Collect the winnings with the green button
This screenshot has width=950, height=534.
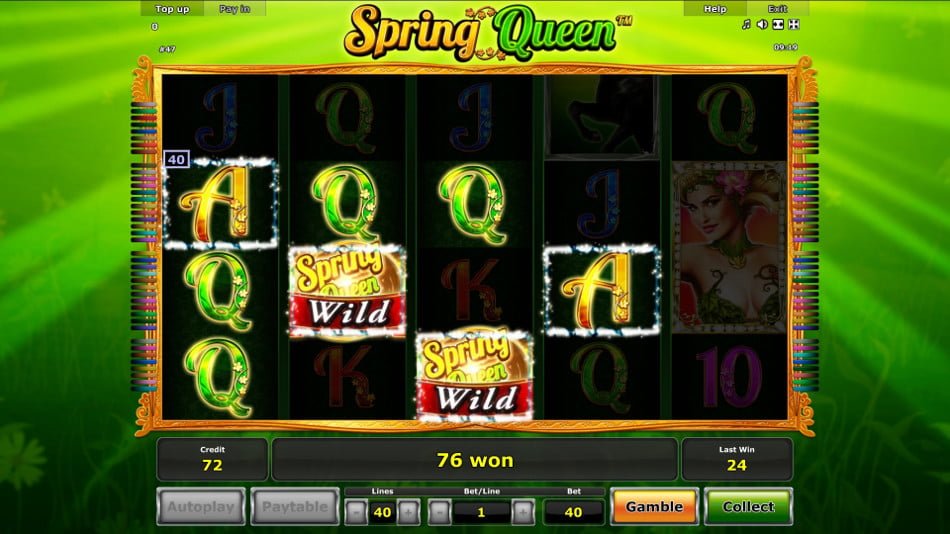748,506
